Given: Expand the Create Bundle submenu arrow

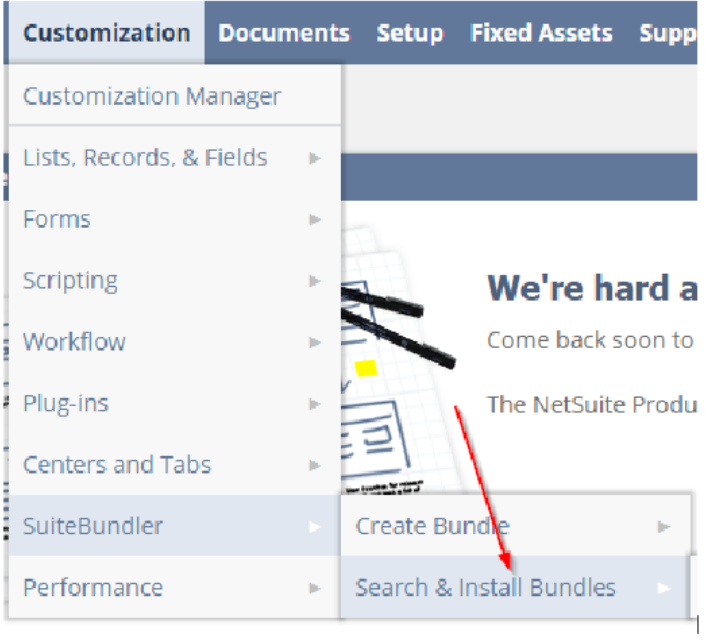Looking at the screenshot, I should tap(663, 526).
